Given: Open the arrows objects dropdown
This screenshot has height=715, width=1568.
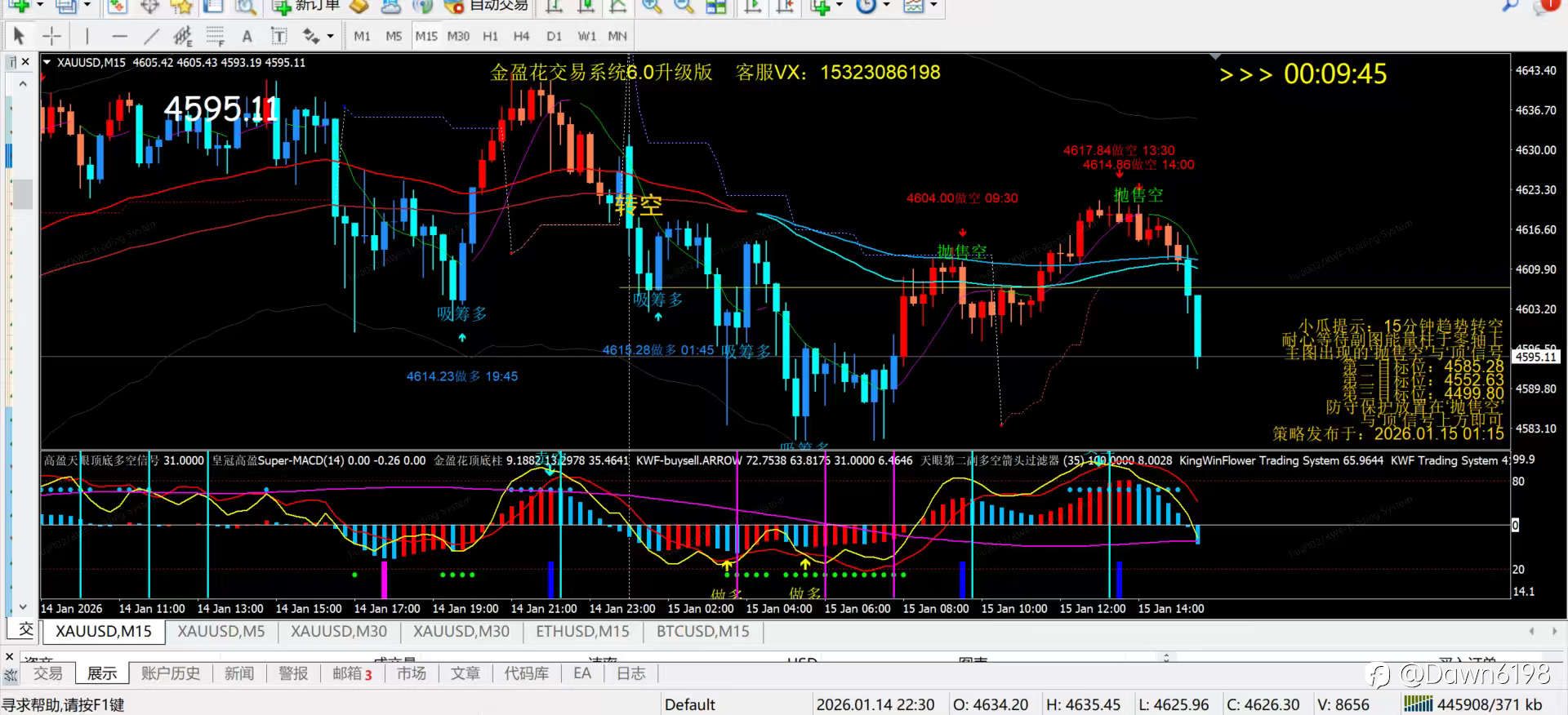Looking at the screenshot, I should [x=330, y=36].
